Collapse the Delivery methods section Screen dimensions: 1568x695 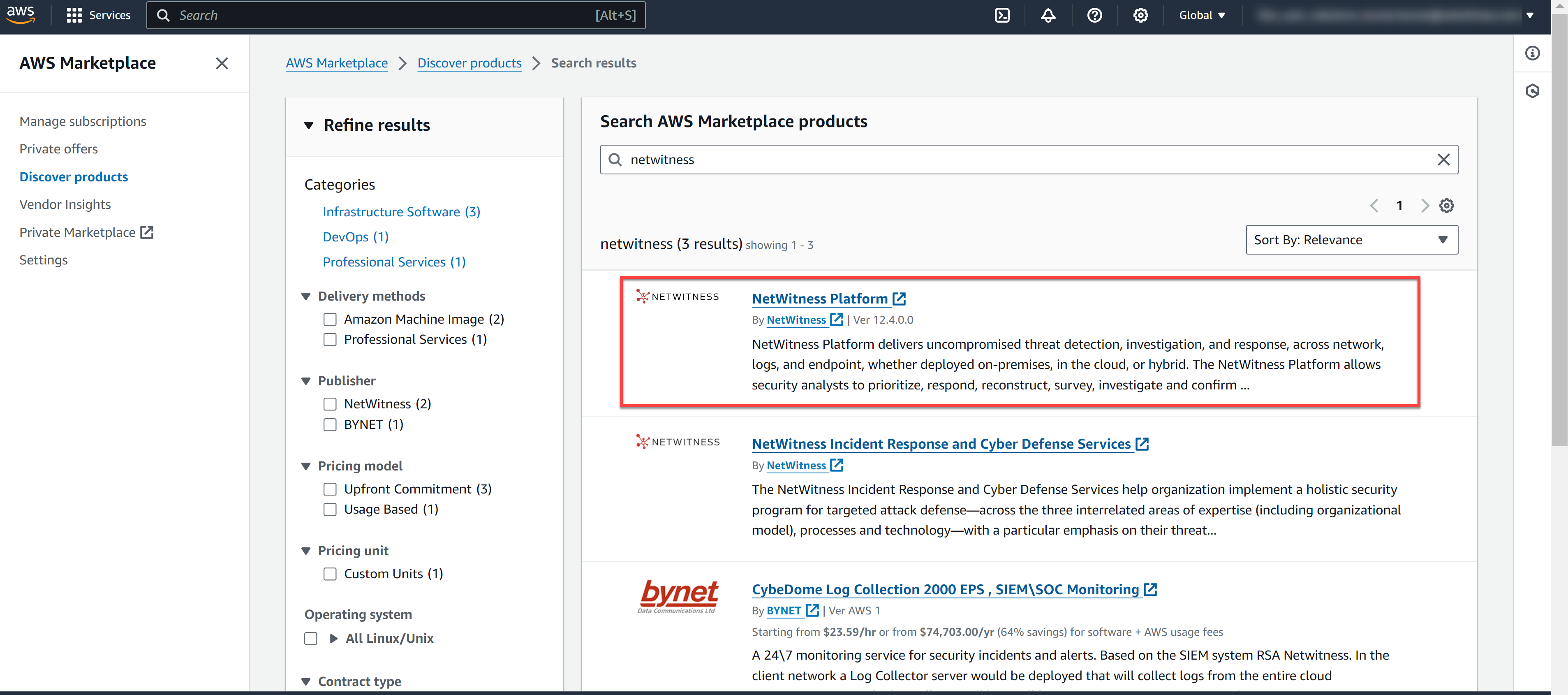(306, 297)
